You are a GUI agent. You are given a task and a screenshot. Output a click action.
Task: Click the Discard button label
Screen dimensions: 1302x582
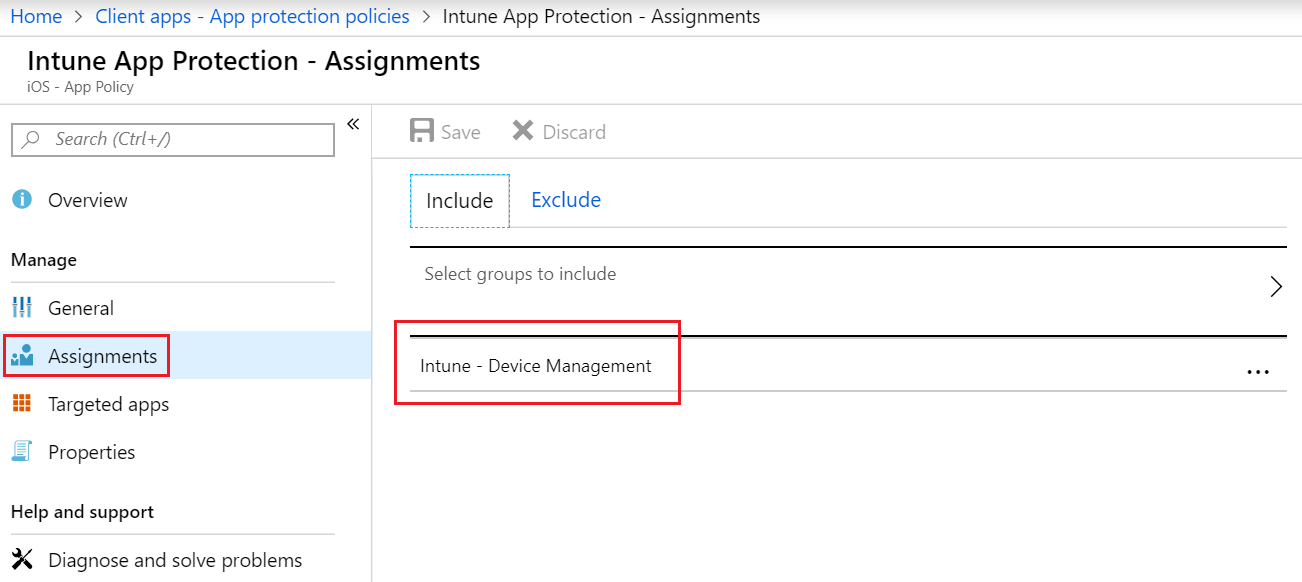point(574,132)
